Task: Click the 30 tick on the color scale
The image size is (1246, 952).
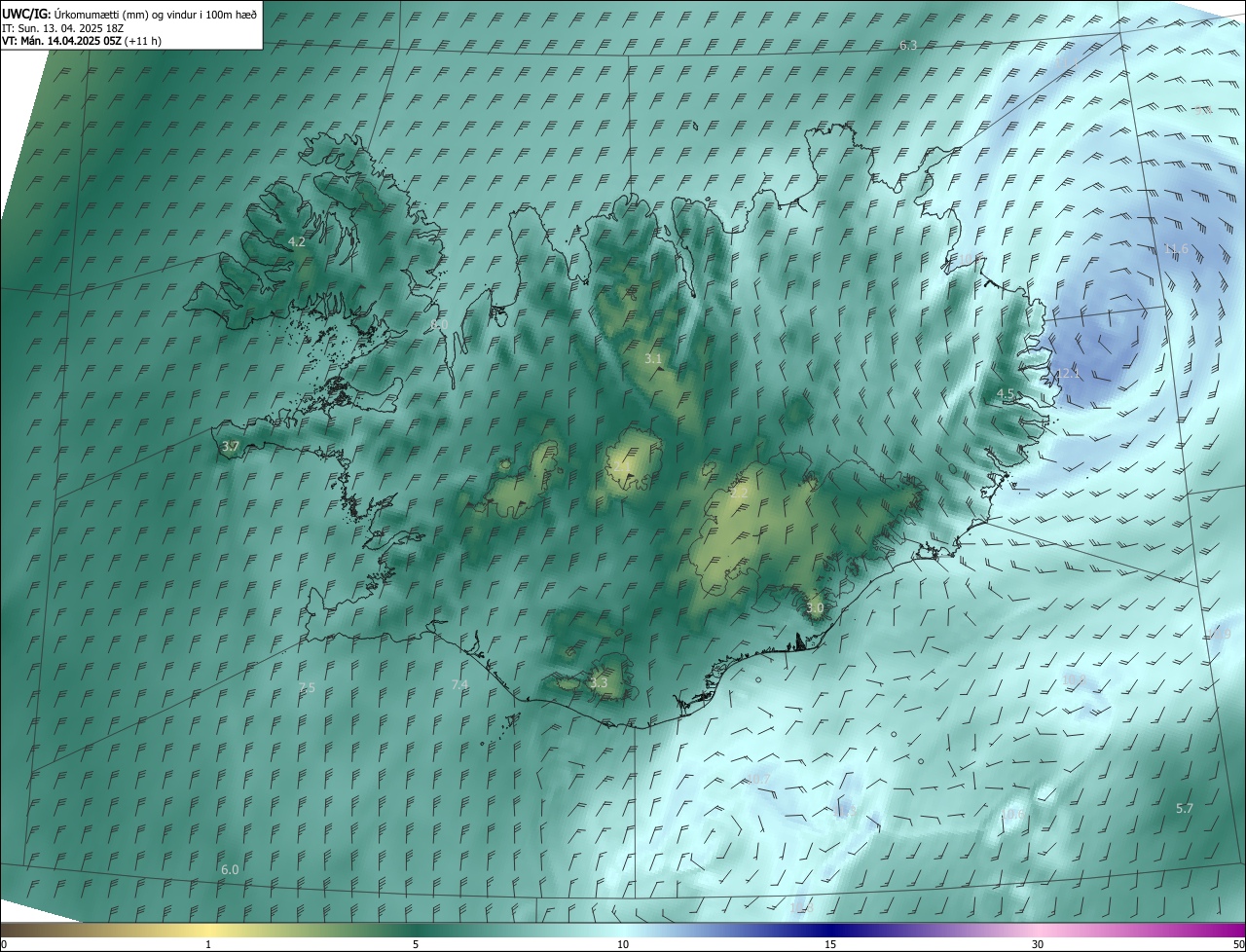Action: (1038, 945)
